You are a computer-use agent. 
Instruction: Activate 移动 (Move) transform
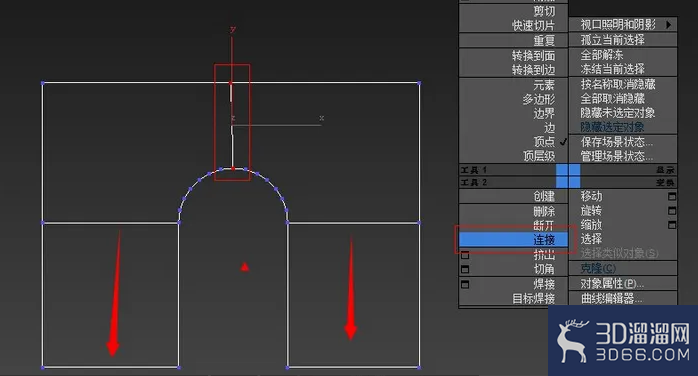[x=591, y=196]
